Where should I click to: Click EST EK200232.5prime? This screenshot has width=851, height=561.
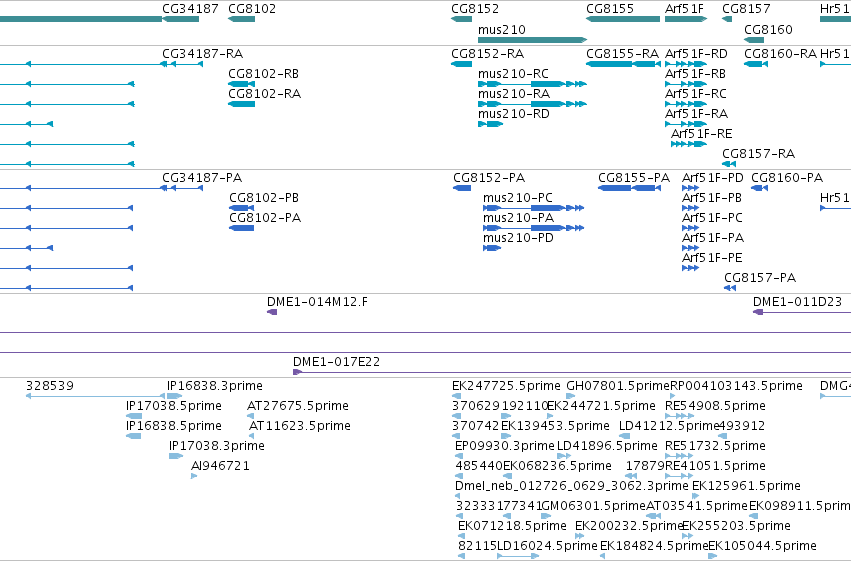(x=628, y=526)
